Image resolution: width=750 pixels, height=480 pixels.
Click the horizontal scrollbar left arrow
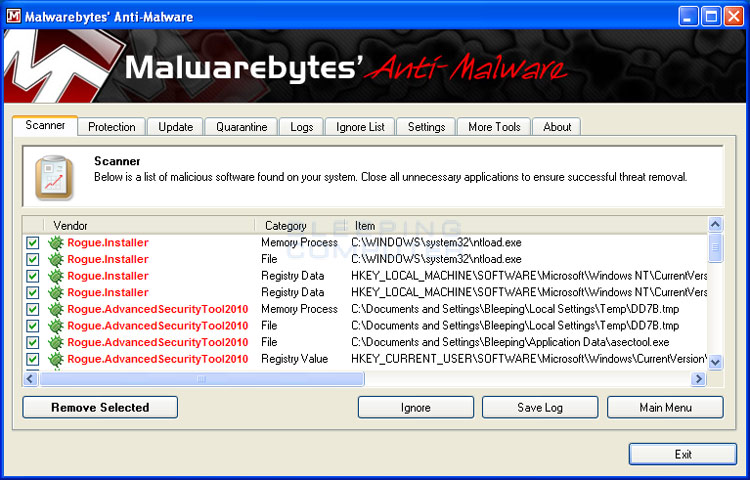30,379
